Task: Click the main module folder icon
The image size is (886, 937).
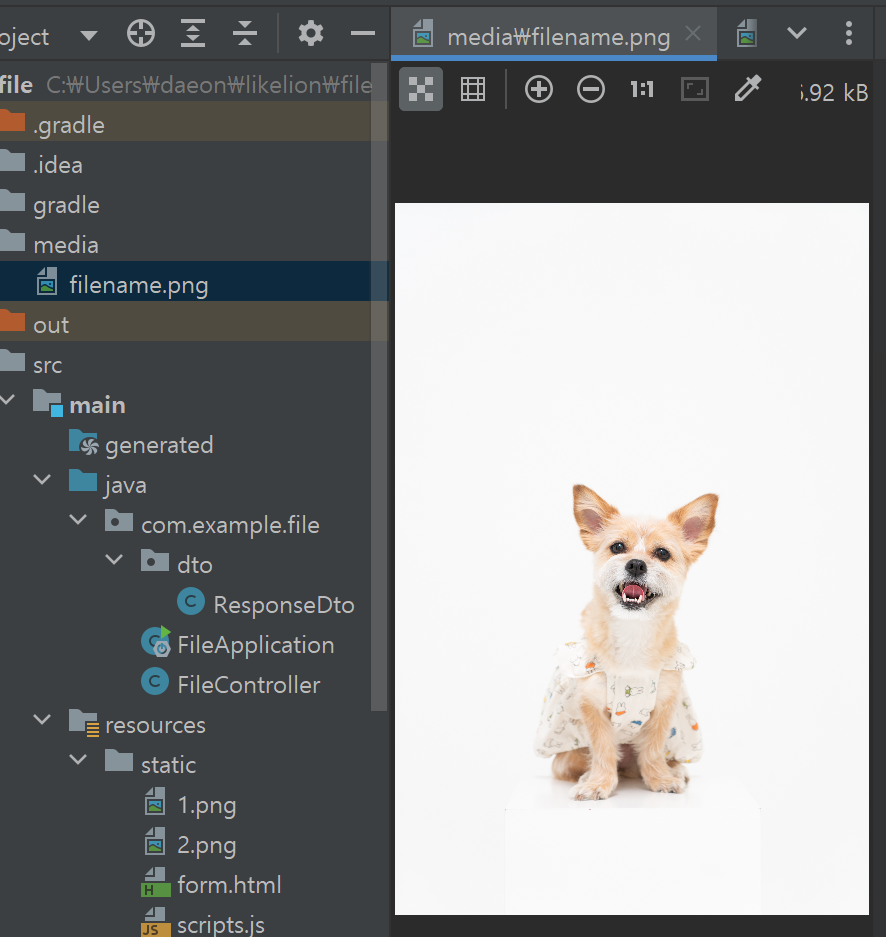Action: point(48,403)
